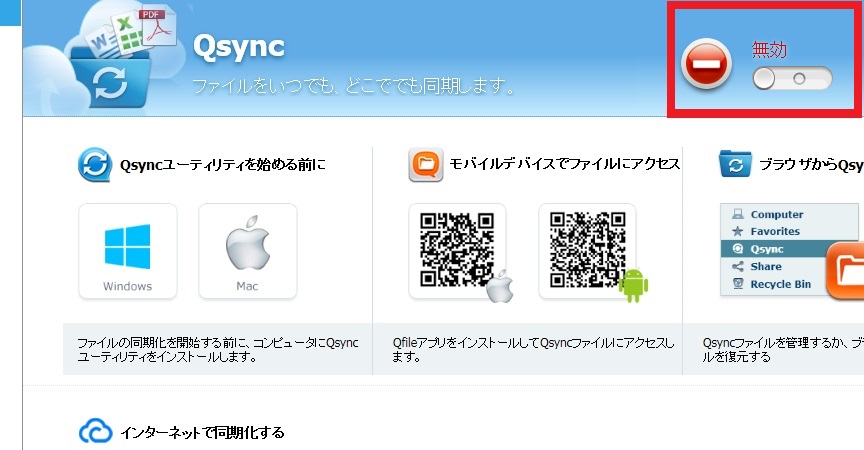Click the internet sync cloud icon
This screenshot has width=864, height=450.
tap(95, 432)
